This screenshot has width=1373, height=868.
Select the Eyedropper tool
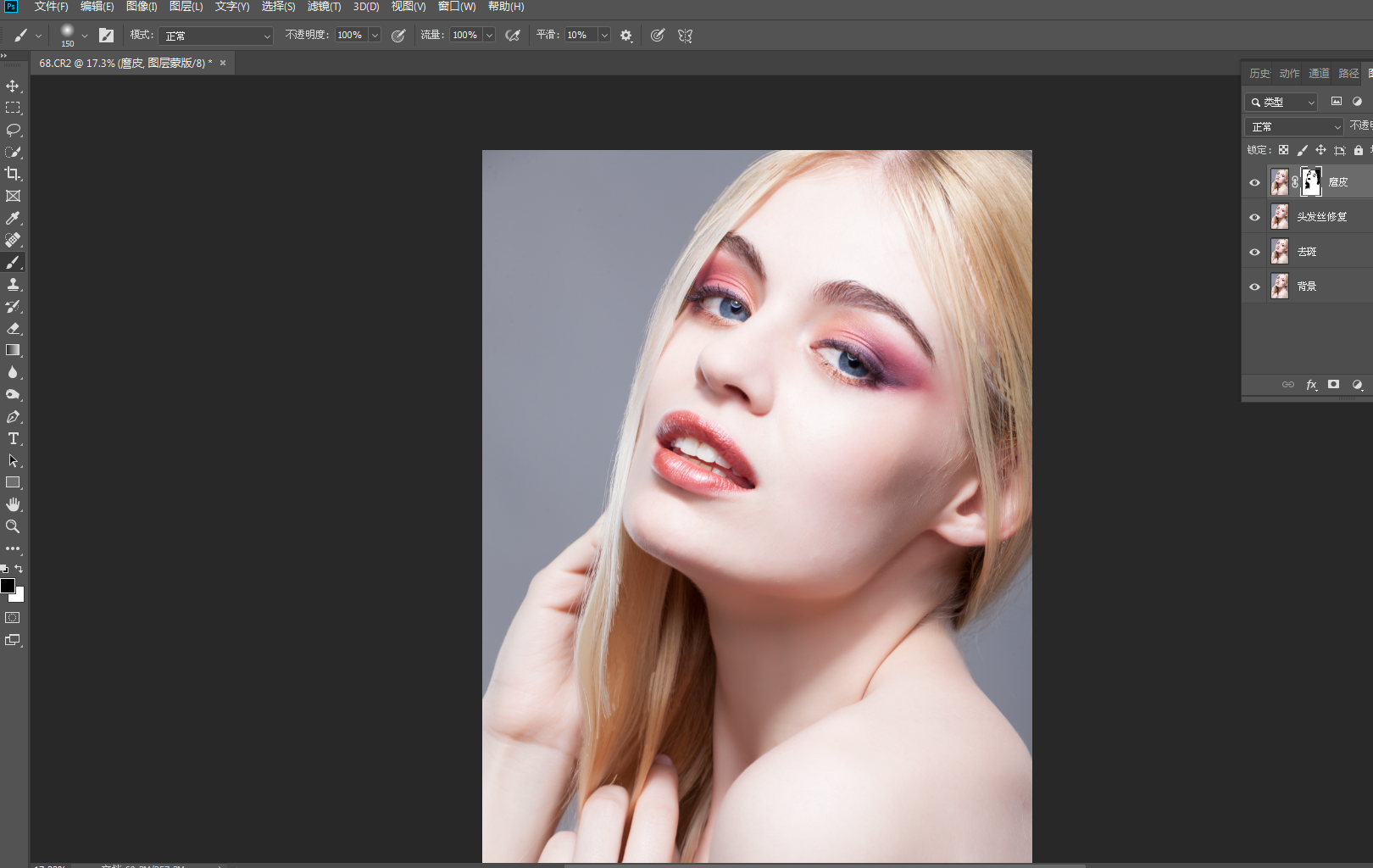point(13,218)
